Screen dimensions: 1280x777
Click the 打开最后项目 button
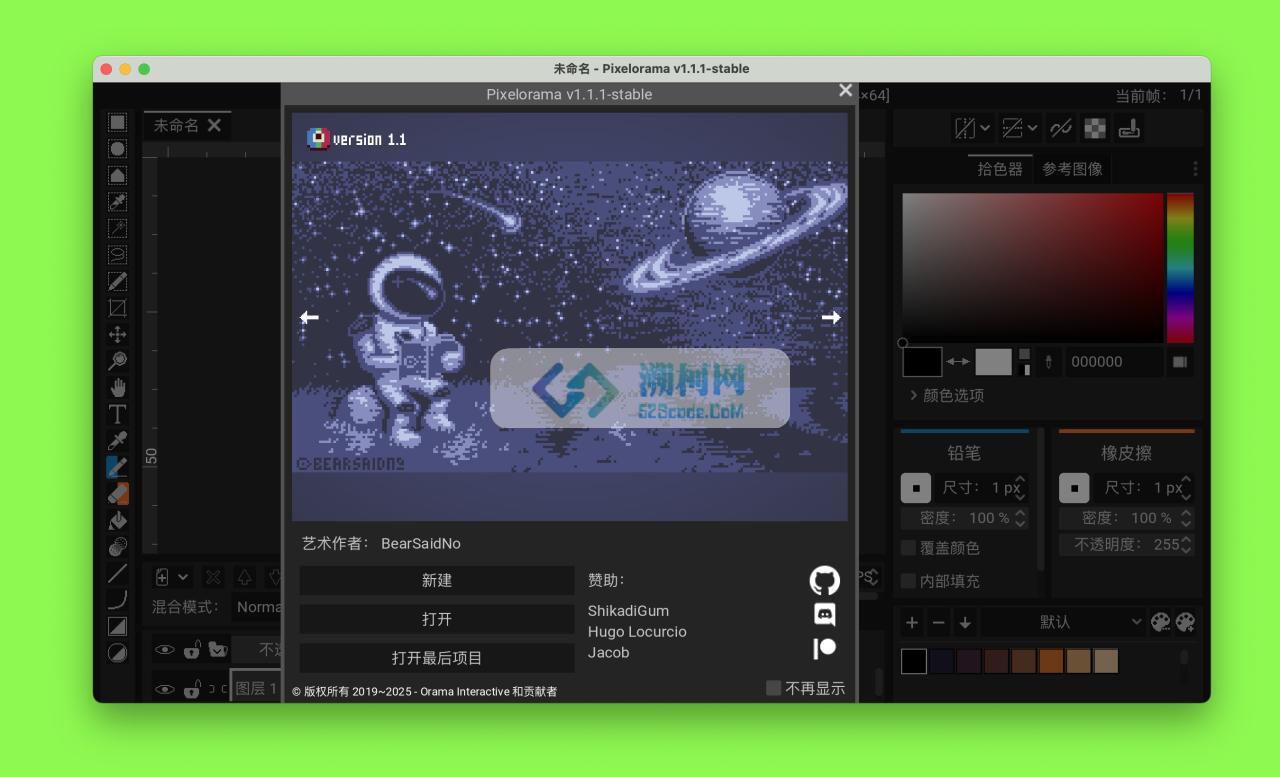pyautogui.click(x=437, y=658)
